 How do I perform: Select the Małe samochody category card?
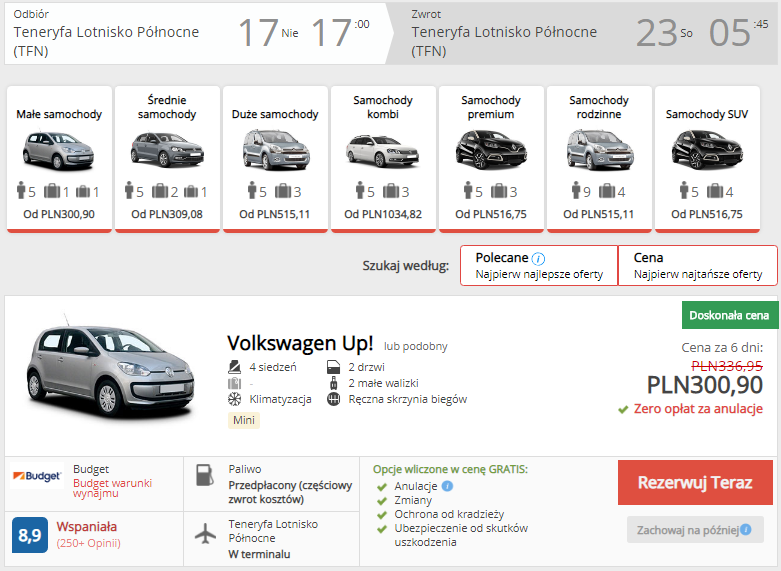[59, 159]
